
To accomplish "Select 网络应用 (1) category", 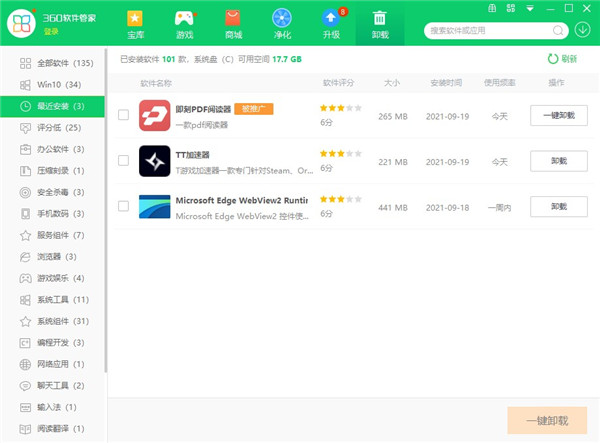I will [x=52, y=364].
